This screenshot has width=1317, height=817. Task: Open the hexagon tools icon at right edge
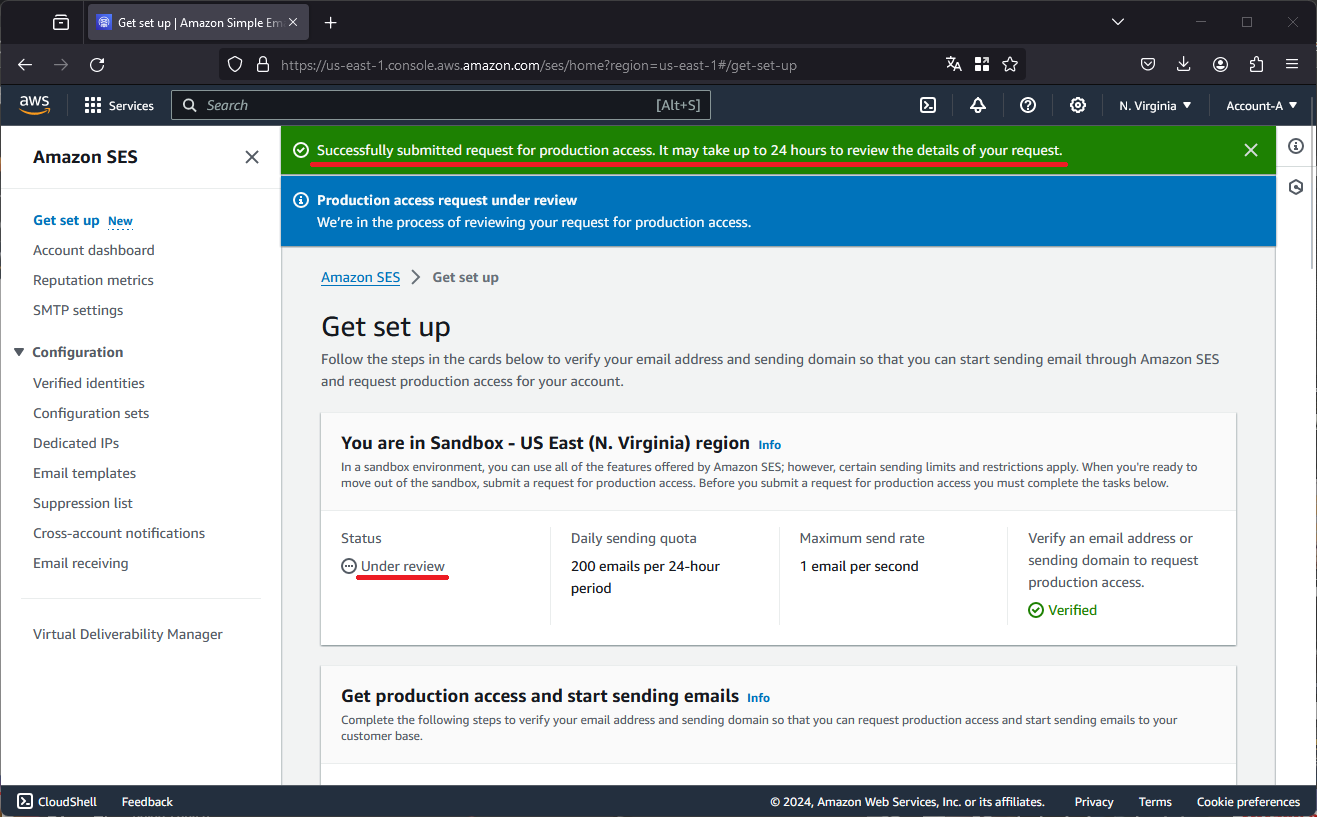click(x=1296, y=187)
